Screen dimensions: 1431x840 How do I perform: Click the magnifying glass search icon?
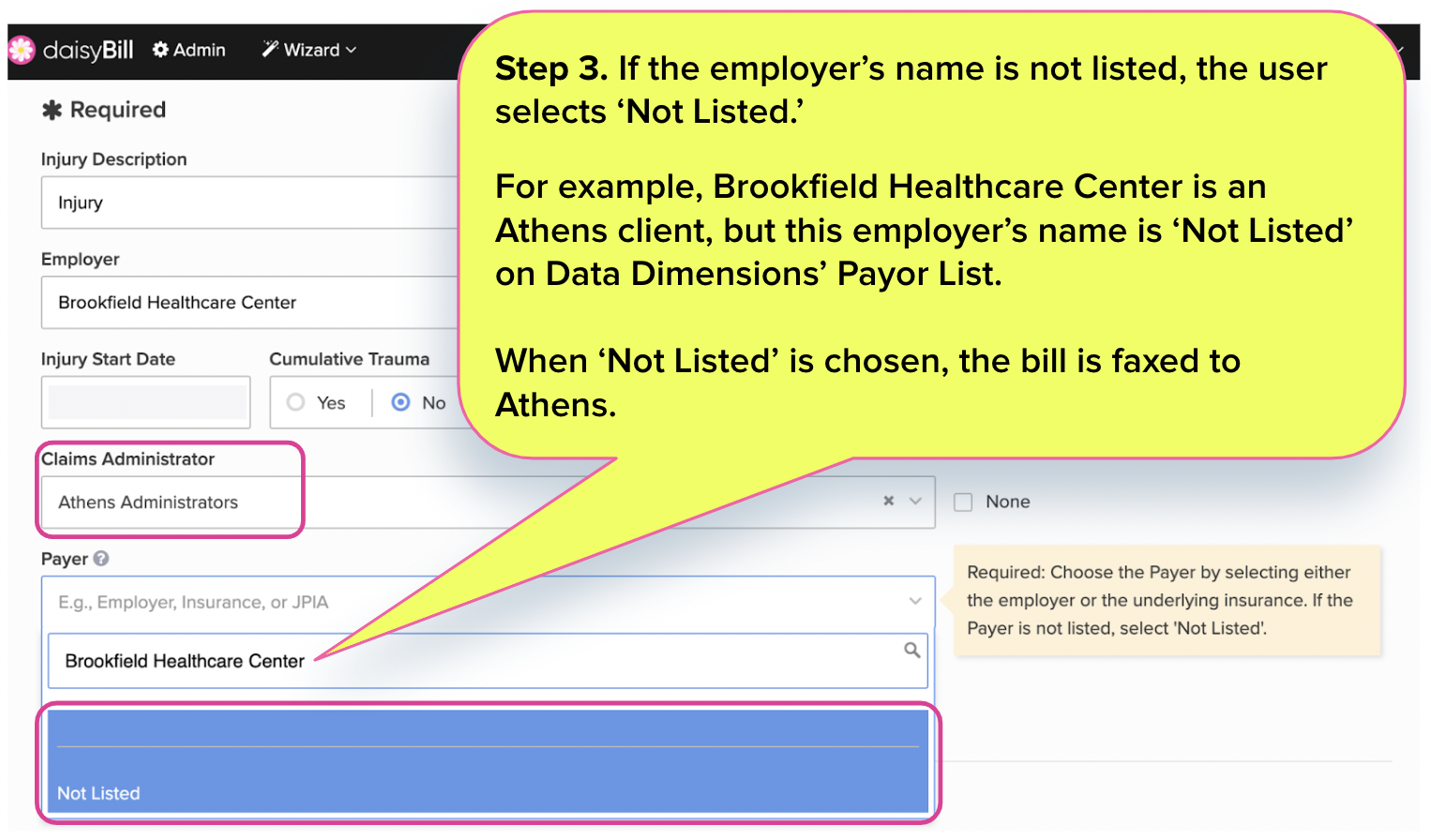(911, 650)
